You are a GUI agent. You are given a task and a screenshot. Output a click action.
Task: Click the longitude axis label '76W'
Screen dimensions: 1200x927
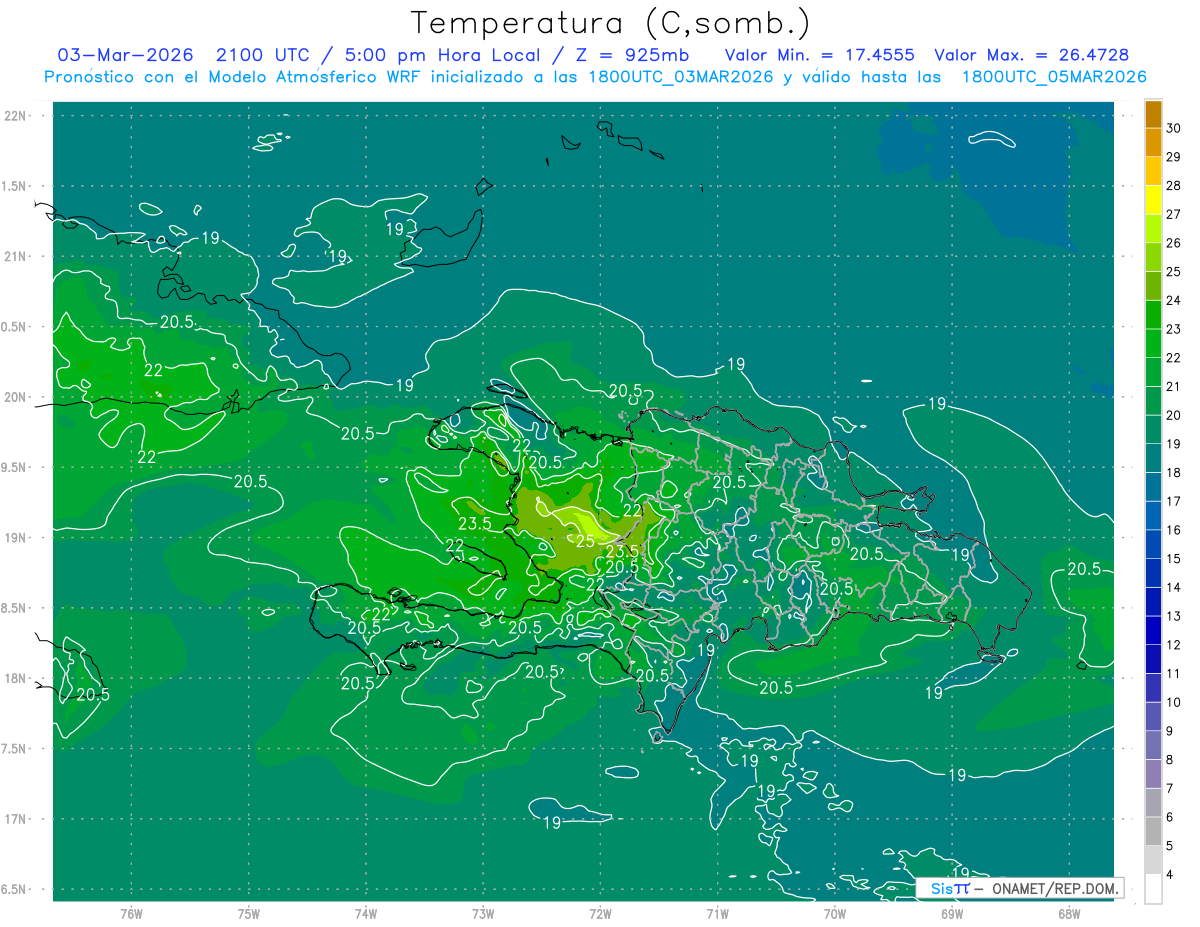131,914
